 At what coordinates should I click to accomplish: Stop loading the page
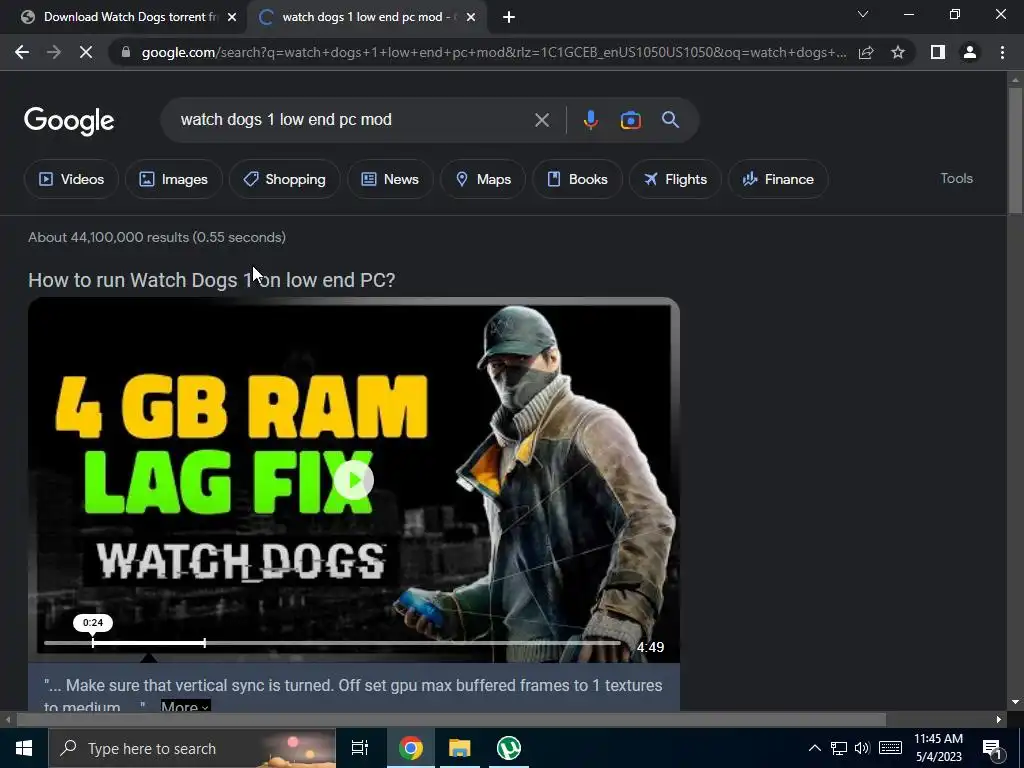click(x=86, y=52)
